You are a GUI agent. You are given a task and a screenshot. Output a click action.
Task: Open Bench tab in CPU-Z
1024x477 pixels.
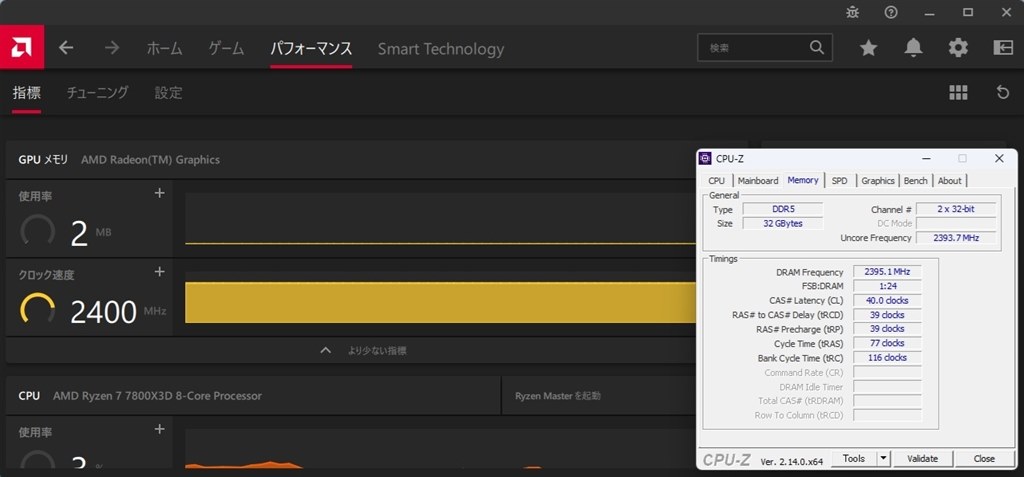[915, 180]
